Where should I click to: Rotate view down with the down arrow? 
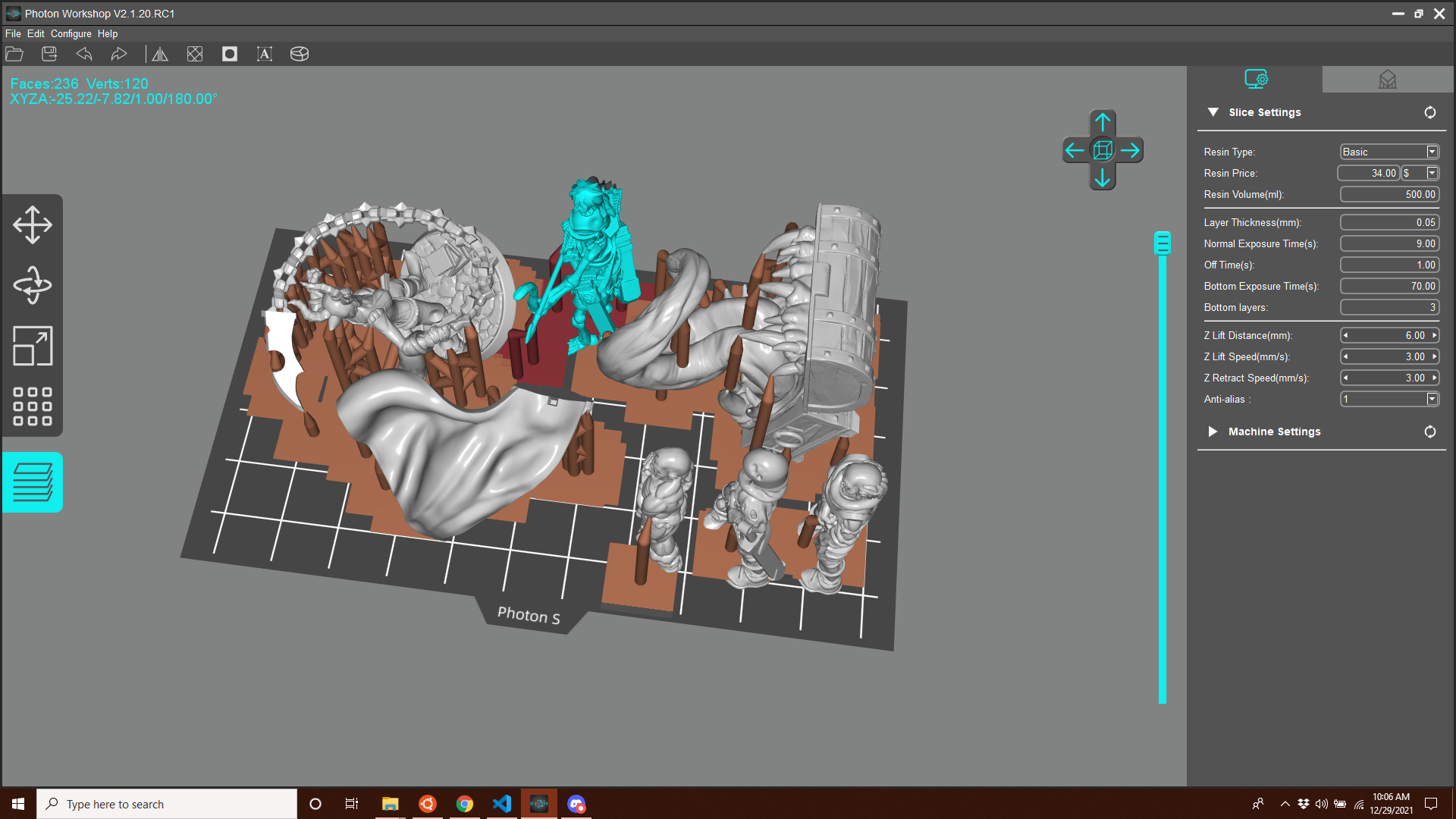coord(1103,178)
